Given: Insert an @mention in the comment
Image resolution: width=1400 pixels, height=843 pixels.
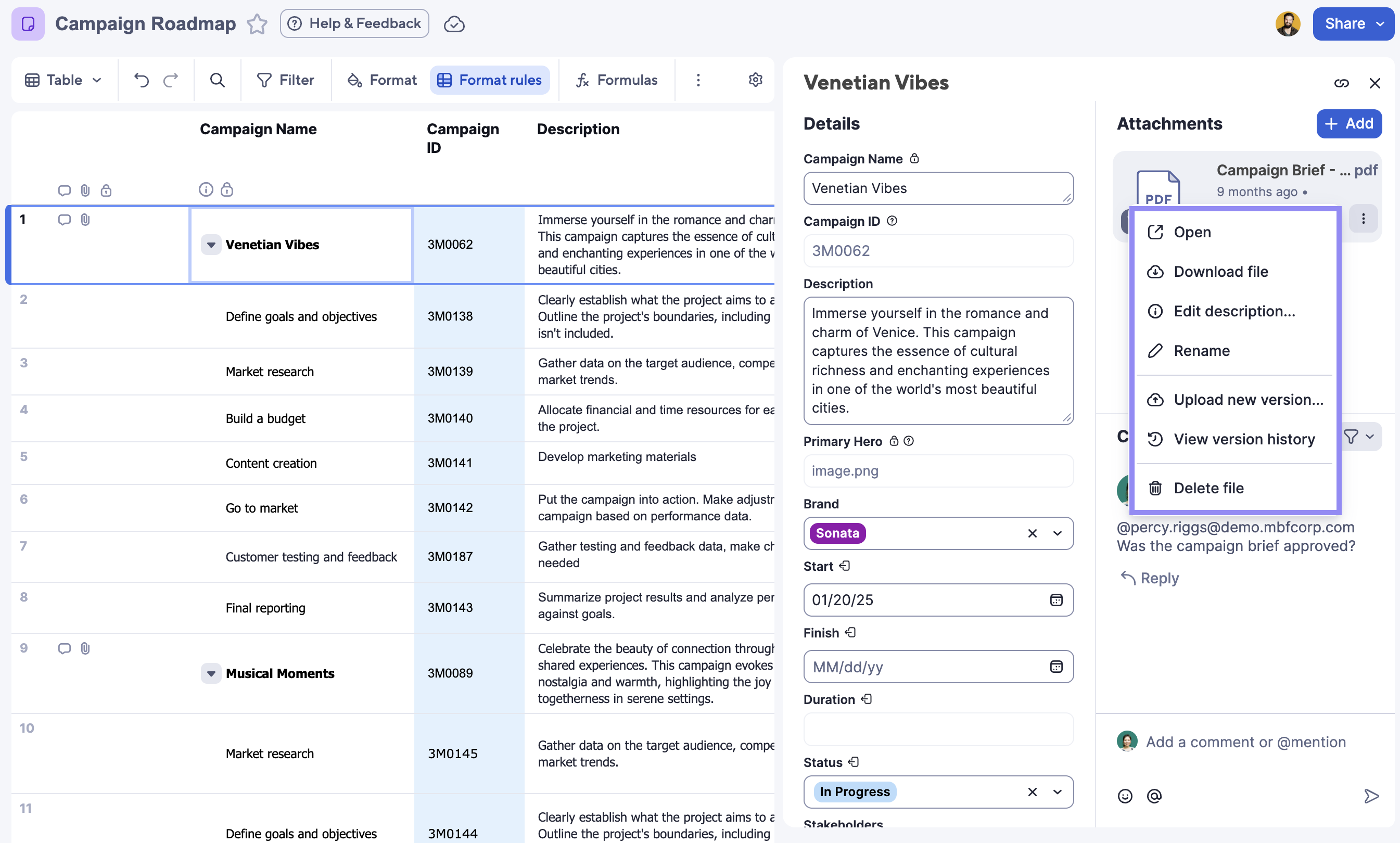Looking at the screenshot, I should 1153,796.
